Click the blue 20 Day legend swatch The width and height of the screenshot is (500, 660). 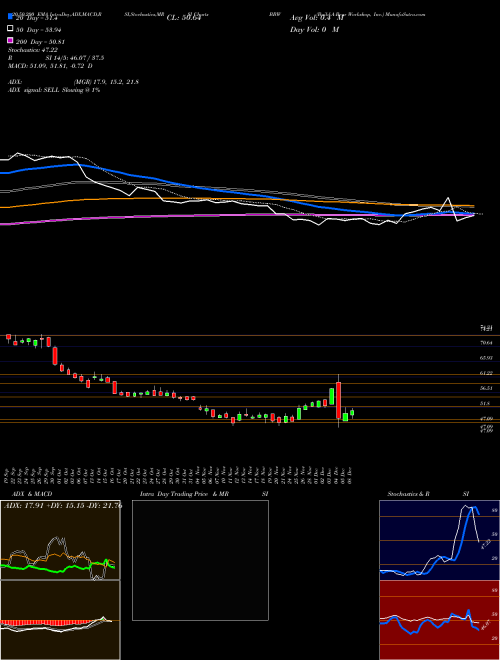pyautogui.click(x=10, y=17)
